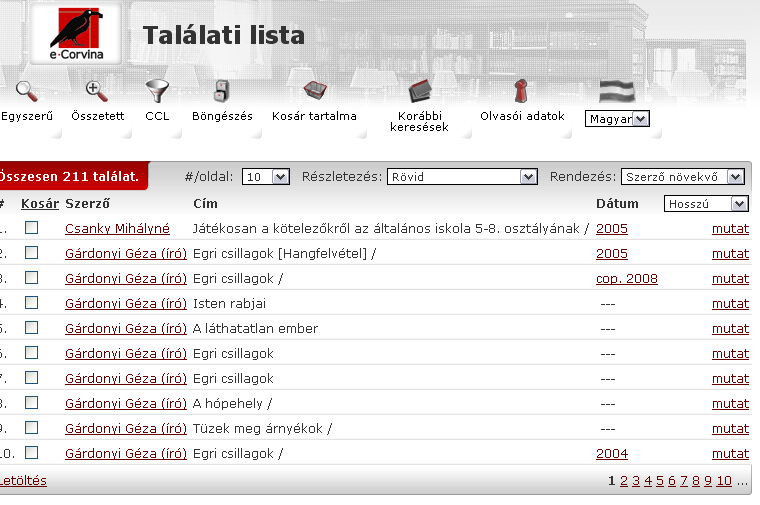Screen dimensions: 760x505
Task: Open Egyszerű simple search magnifier icon
Action: pos(26,91)
